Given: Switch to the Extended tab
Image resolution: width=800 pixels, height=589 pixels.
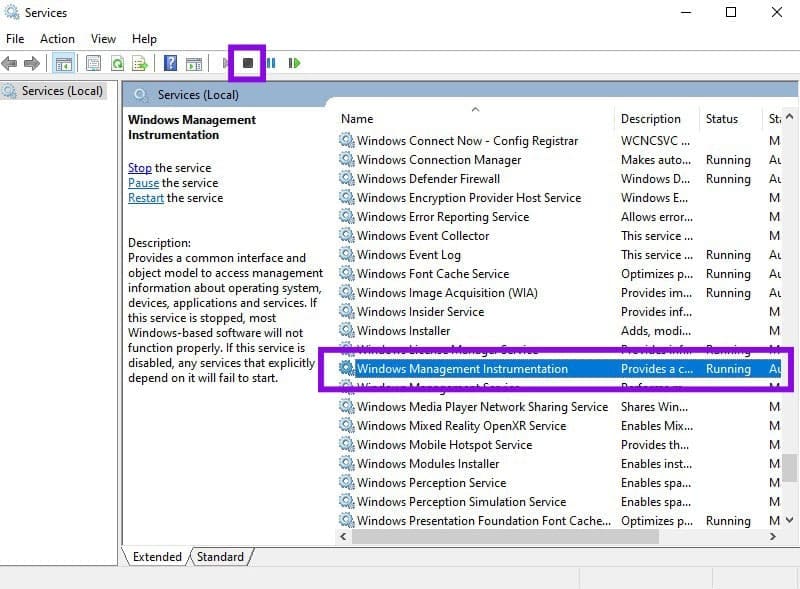Looking at the screenshot, I should (157, 557).
